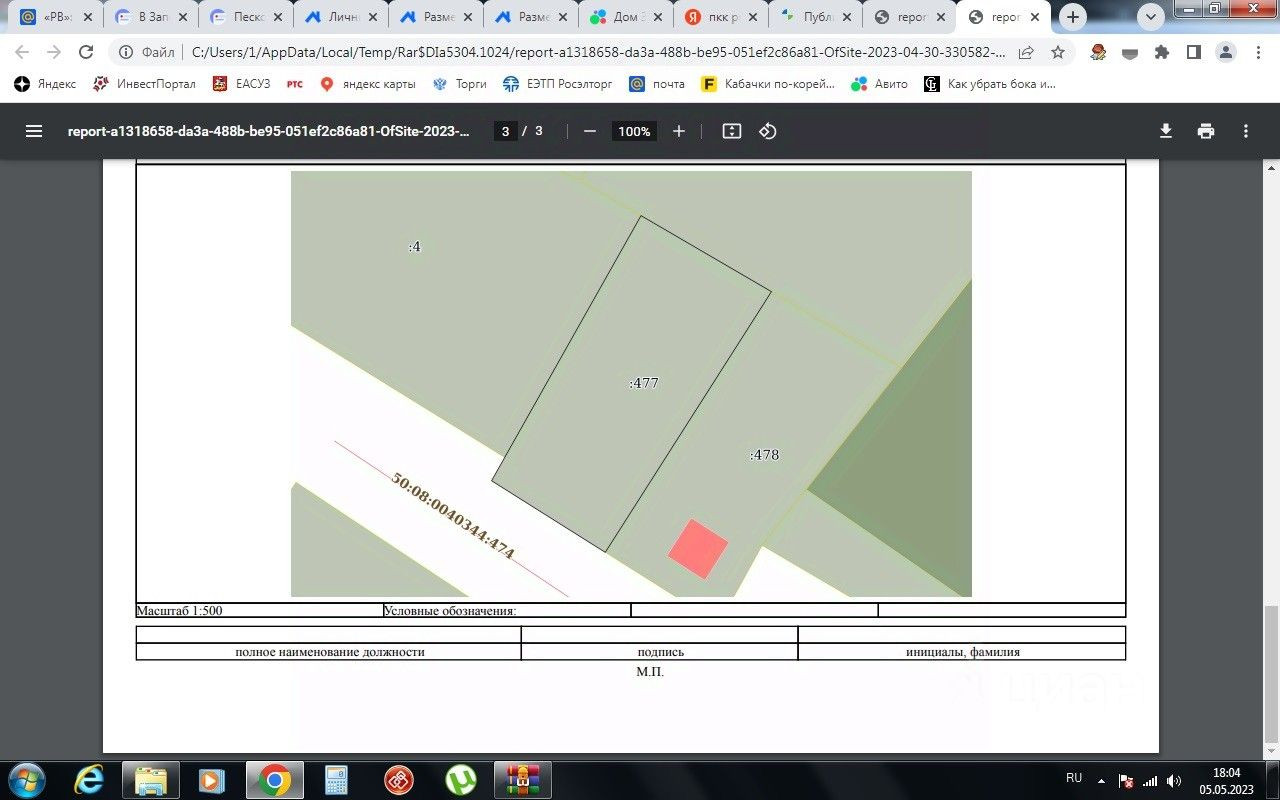Open uTorrent from the taskbar
Screen dimensions: 1280x800
(460, 779)
